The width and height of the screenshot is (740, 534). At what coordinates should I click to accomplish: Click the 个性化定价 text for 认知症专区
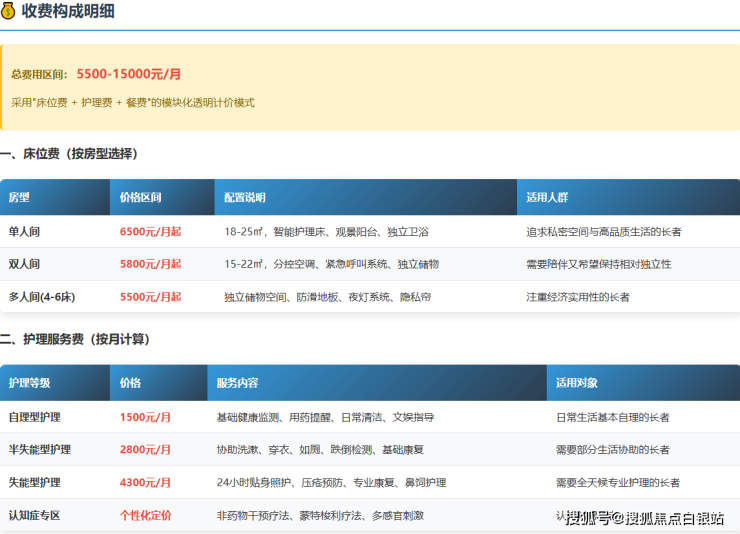tap(145, 516)
